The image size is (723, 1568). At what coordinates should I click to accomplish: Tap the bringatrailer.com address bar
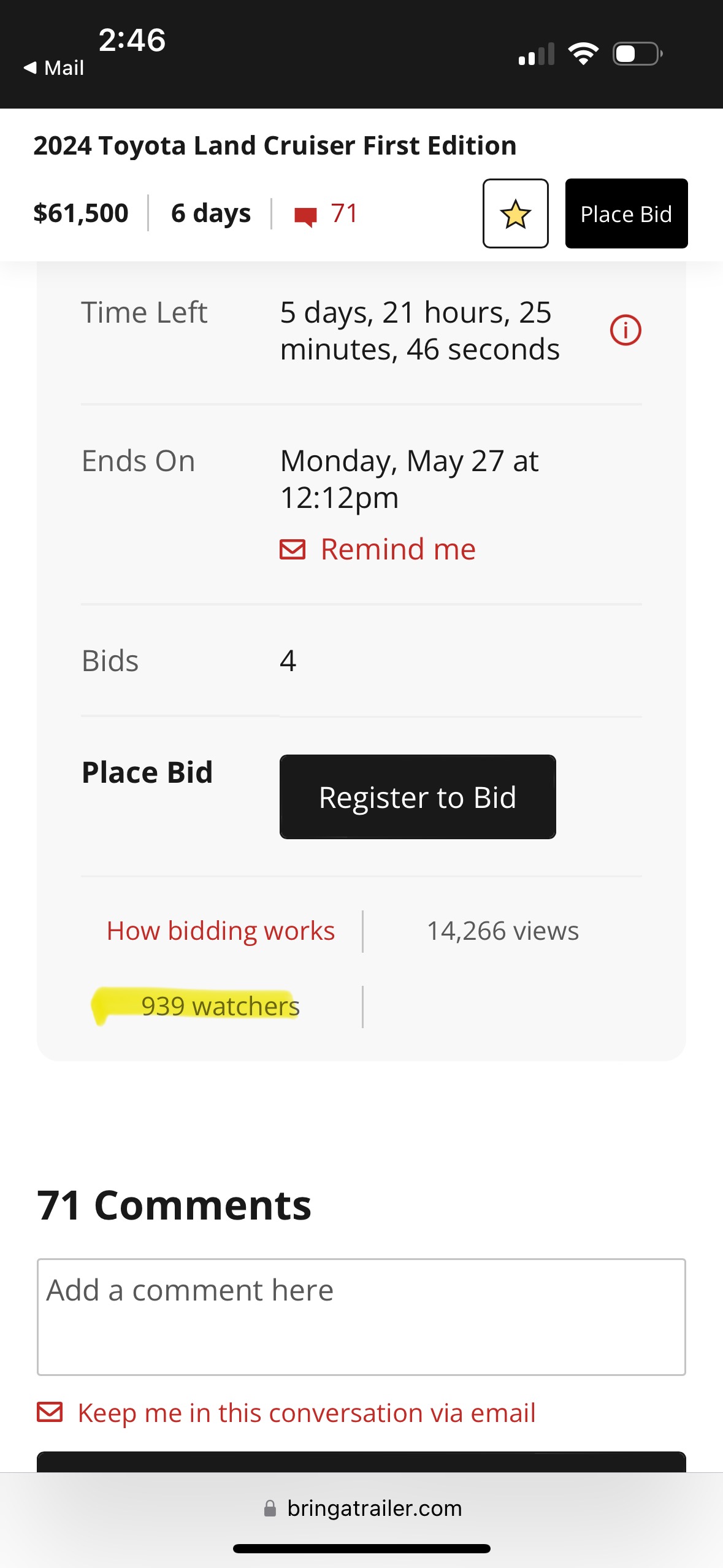click(x=362, y=1508)
